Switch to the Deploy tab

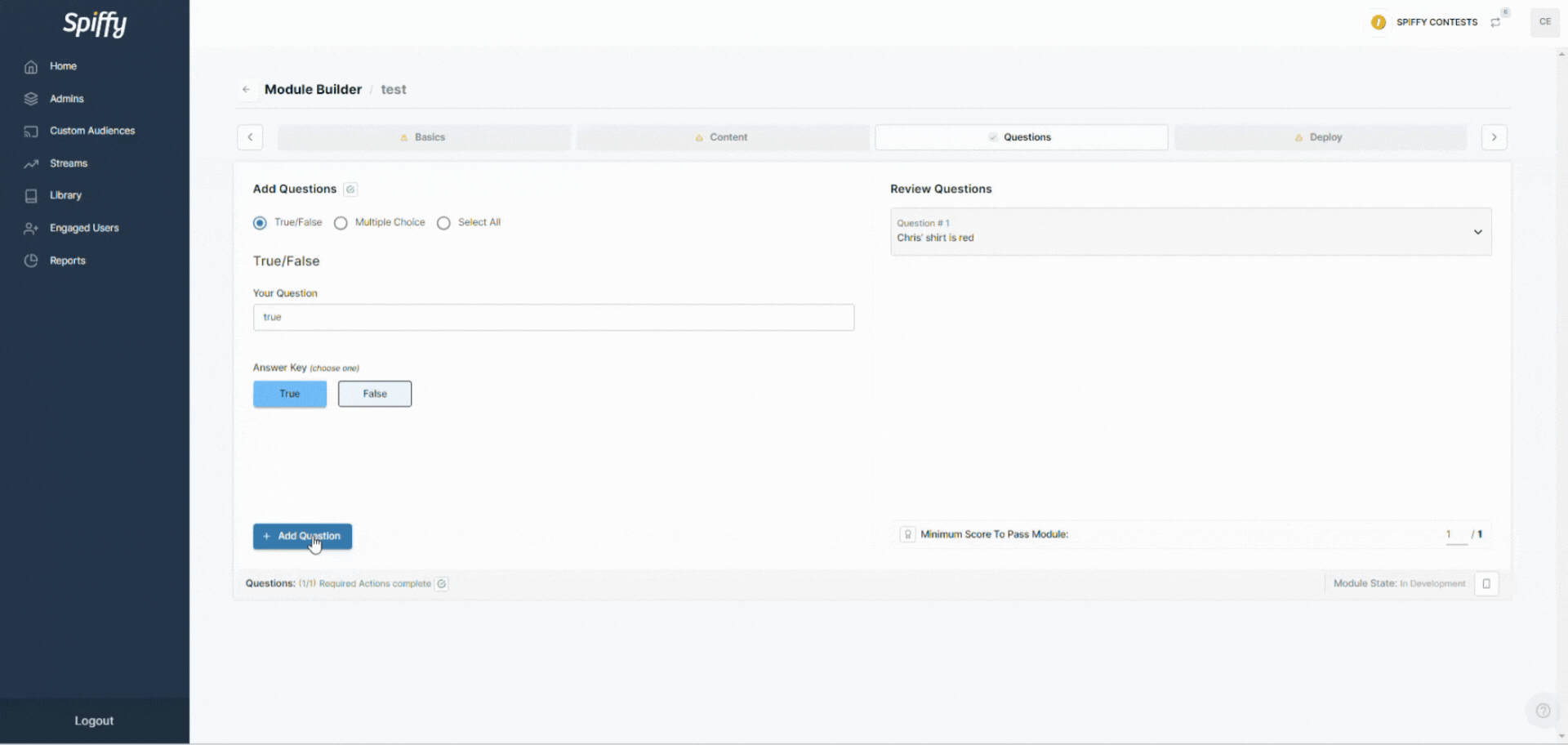1320,137
